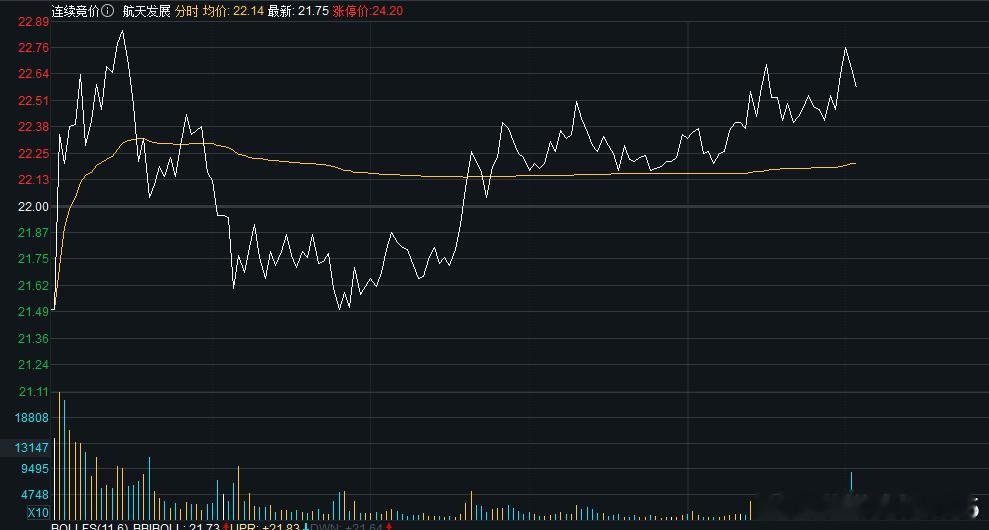Image resolution: width=989 pixels, height=530 pixels.
Task: Click the 18808 volume axis label
Action: [x=33, y=418]
